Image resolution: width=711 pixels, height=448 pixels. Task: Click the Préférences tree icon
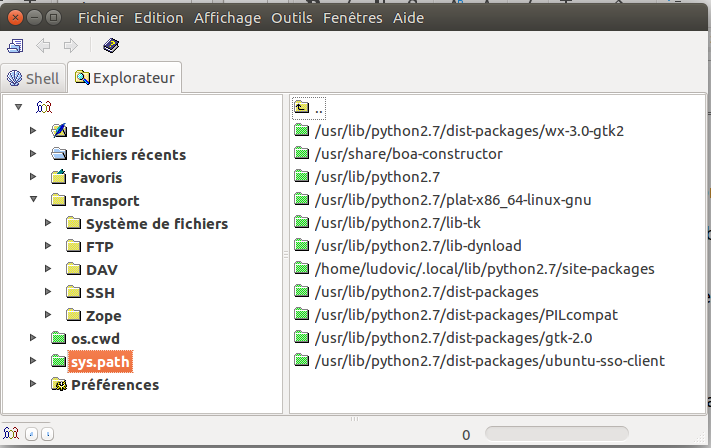pyautogui.click(x=59, y=384)
